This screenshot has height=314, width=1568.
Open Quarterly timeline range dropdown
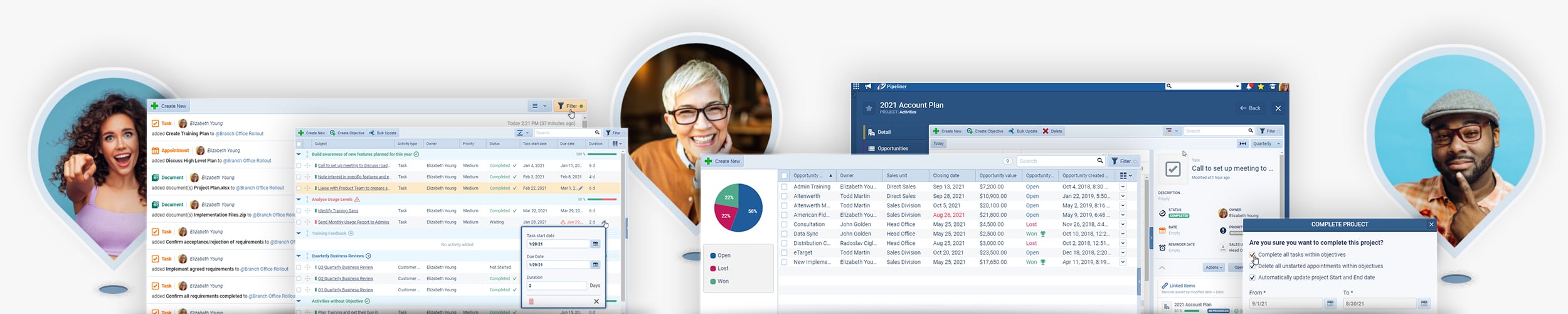(x=1266, y=144)
